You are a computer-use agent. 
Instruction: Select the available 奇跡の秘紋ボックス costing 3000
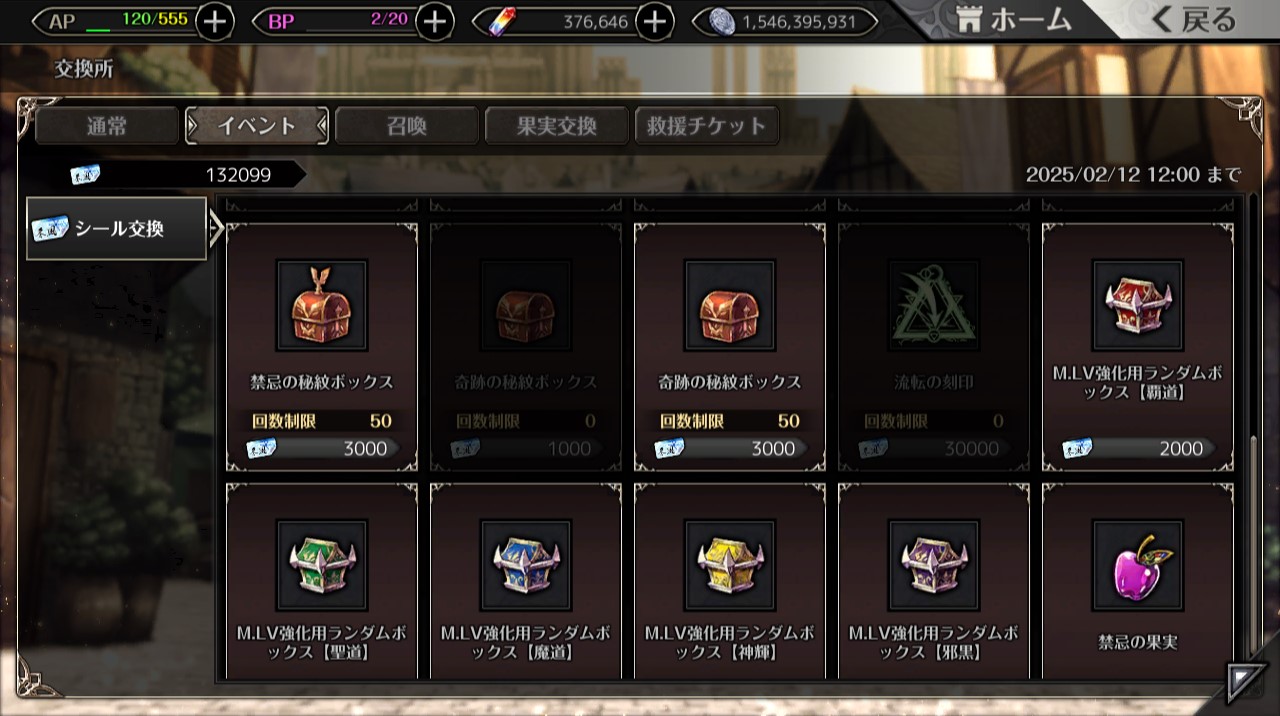(x=730, y=306)
